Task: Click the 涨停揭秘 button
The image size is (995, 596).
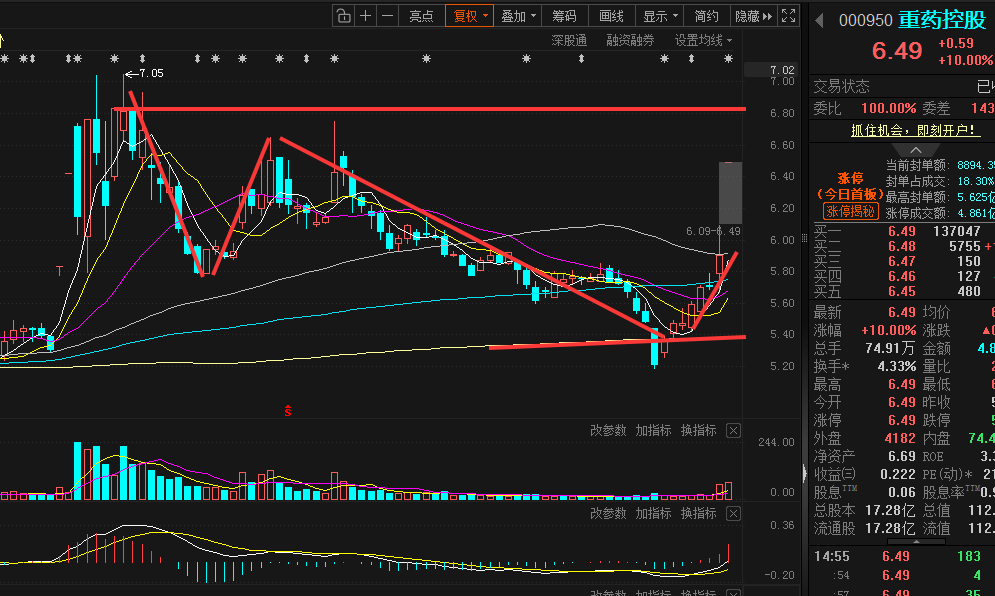Action: (x=850, y=211)
